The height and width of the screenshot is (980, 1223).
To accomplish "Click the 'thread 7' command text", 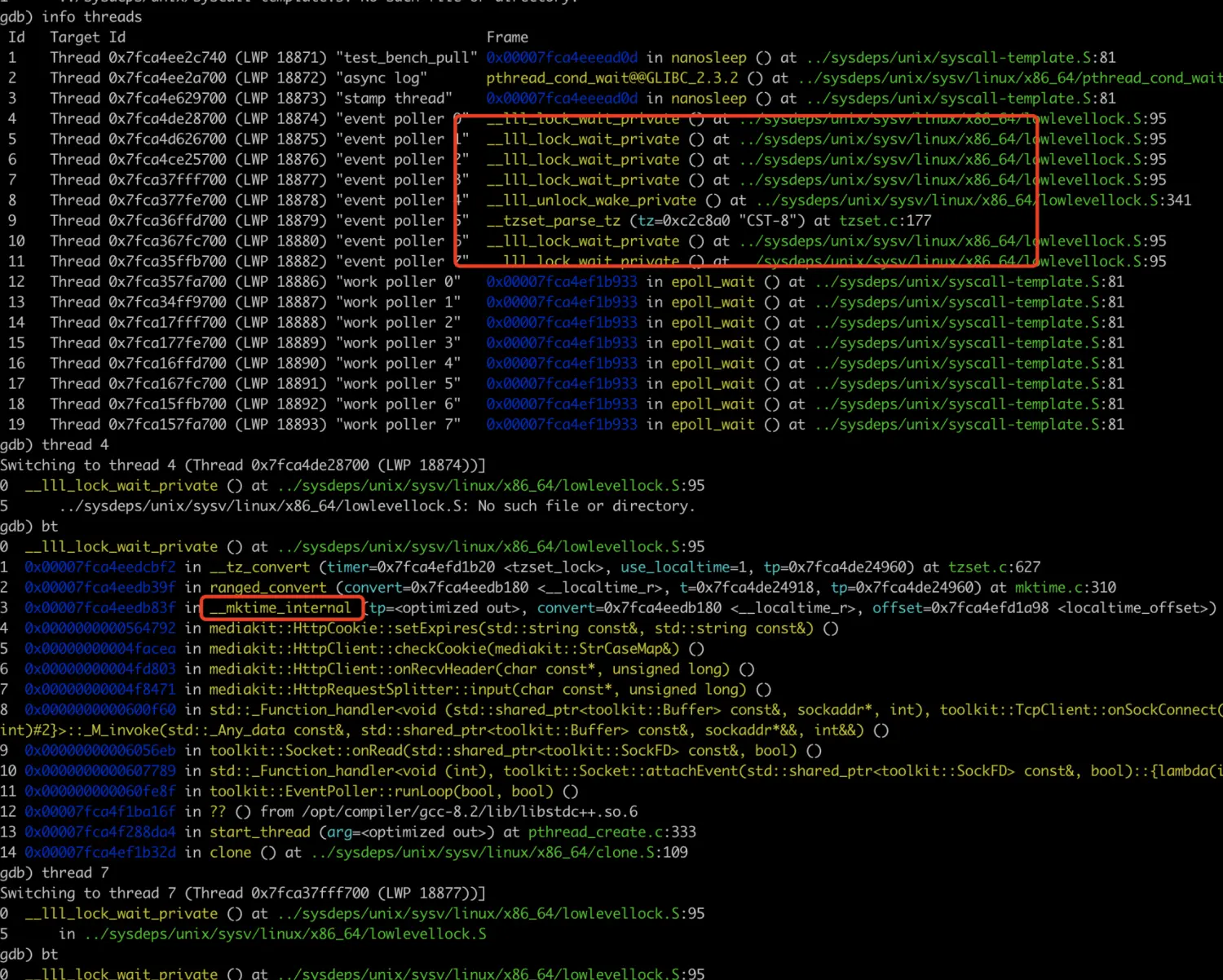I will click(75, 872).
